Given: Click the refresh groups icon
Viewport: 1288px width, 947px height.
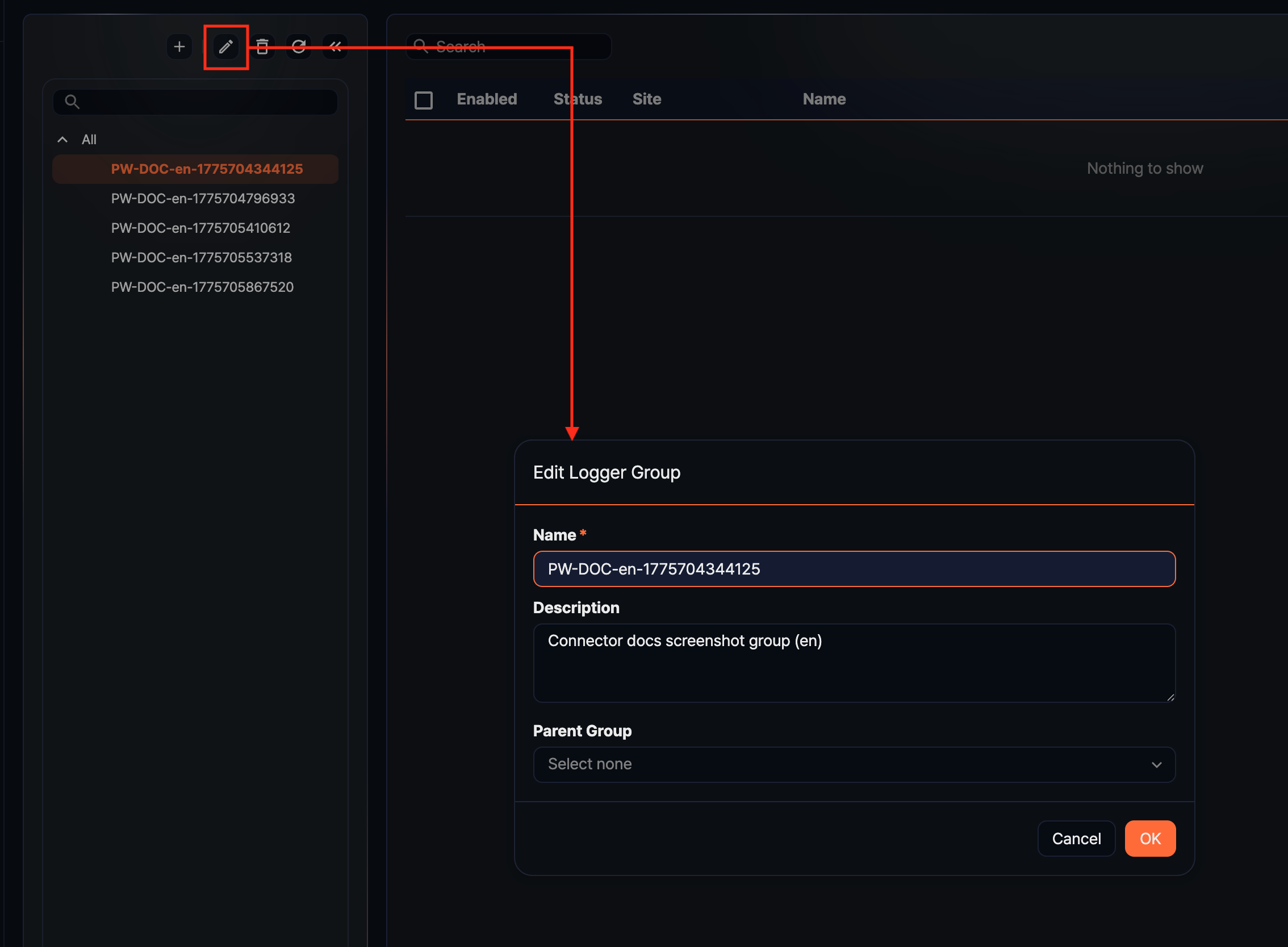Looking at the screenshot, I should click(x=298, y=47).
